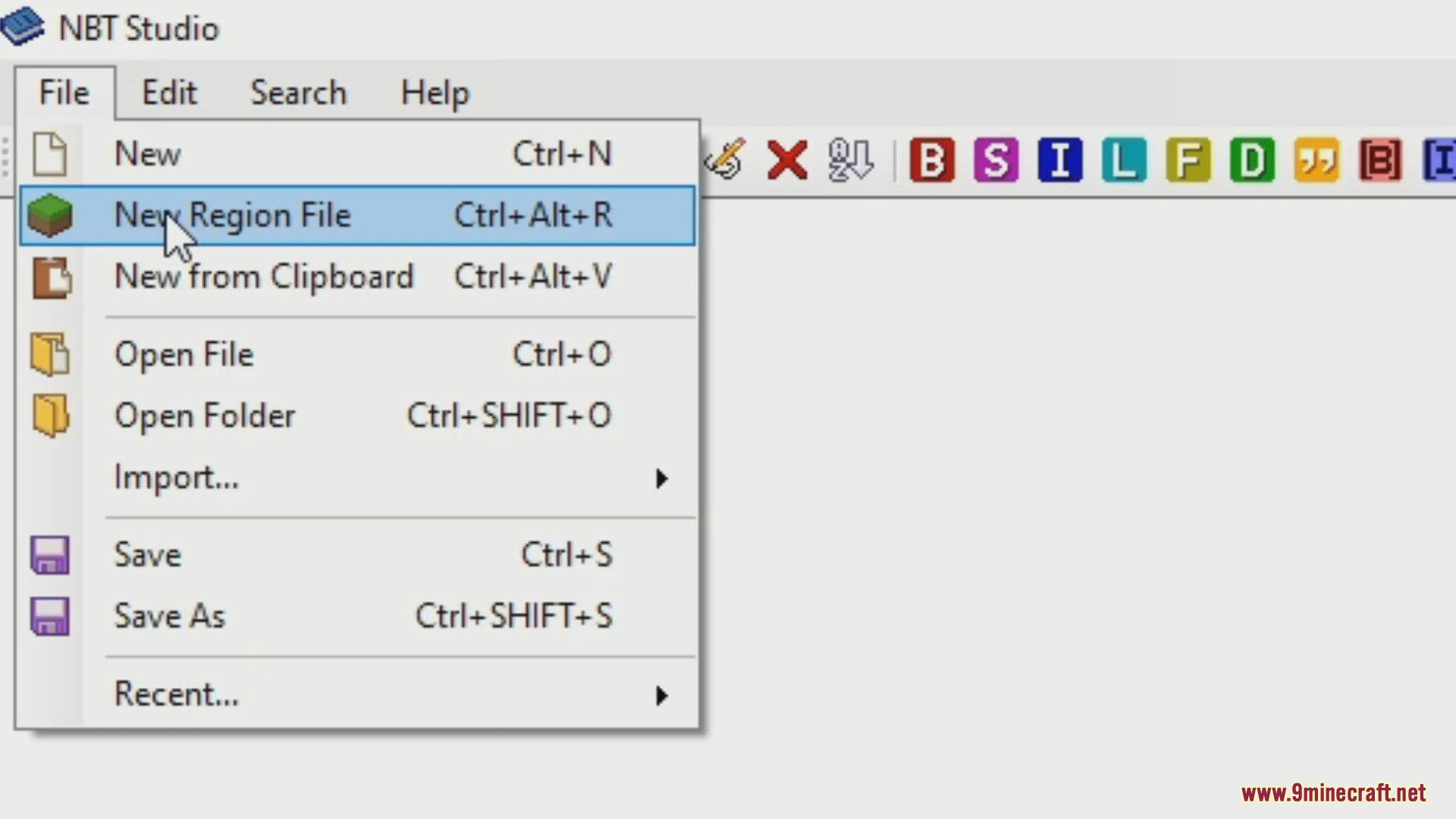Screen dimensions: 1456x819
Task: Click the red X delete icon
Action: 787,160
